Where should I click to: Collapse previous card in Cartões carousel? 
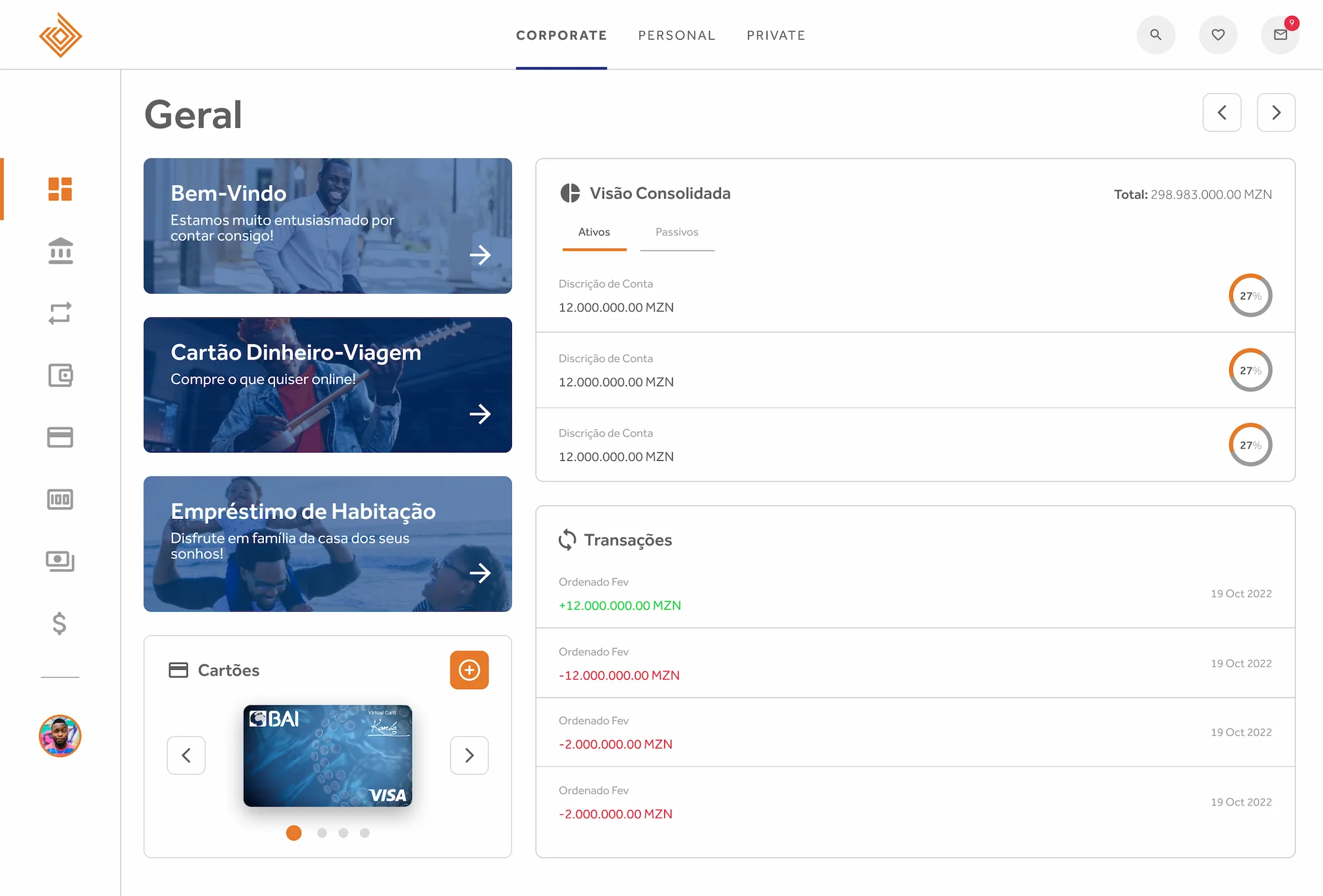click(186, 755)
